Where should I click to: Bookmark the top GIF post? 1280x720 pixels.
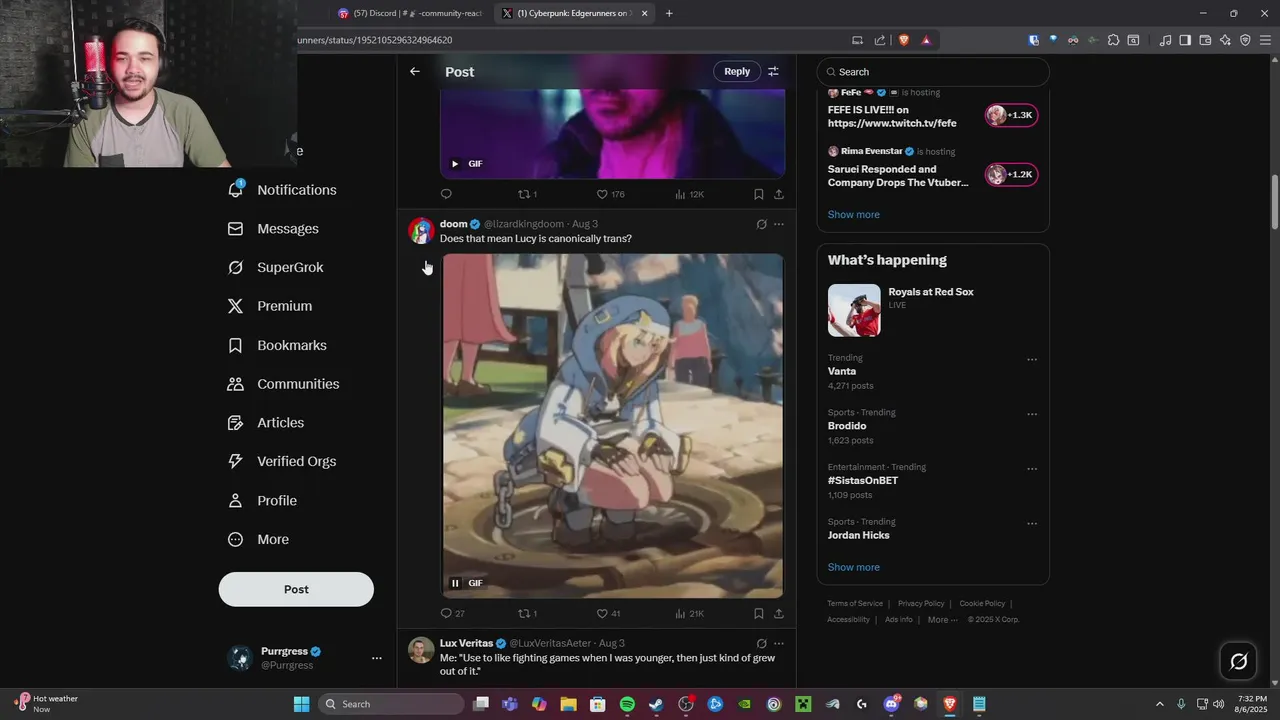click(x=759, y=194)
